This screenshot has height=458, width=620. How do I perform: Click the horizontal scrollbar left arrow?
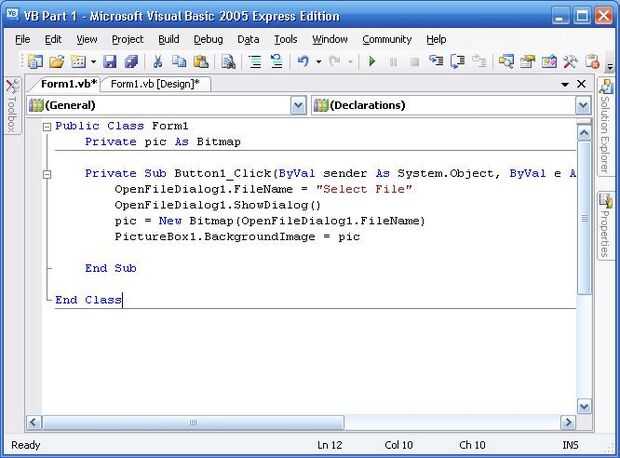34,422
